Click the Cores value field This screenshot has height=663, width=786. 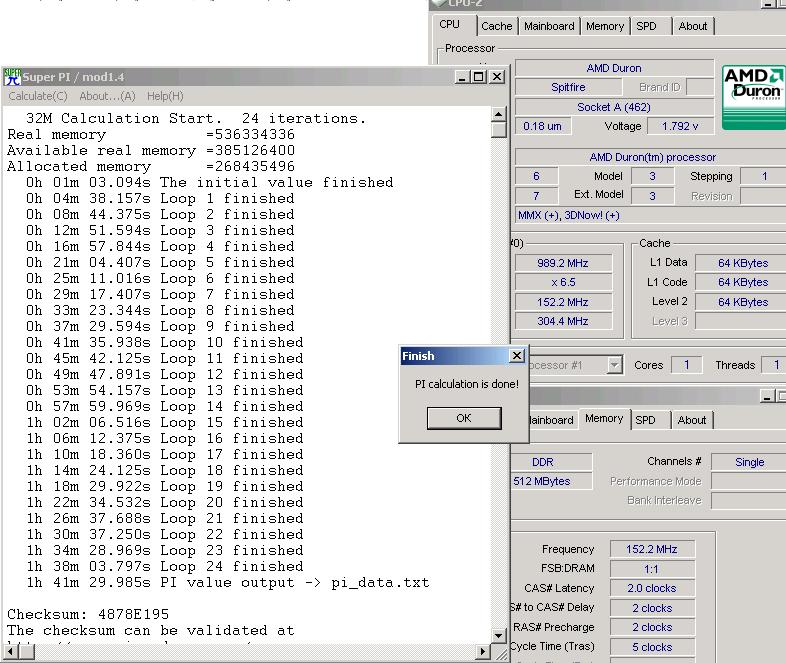687,365
